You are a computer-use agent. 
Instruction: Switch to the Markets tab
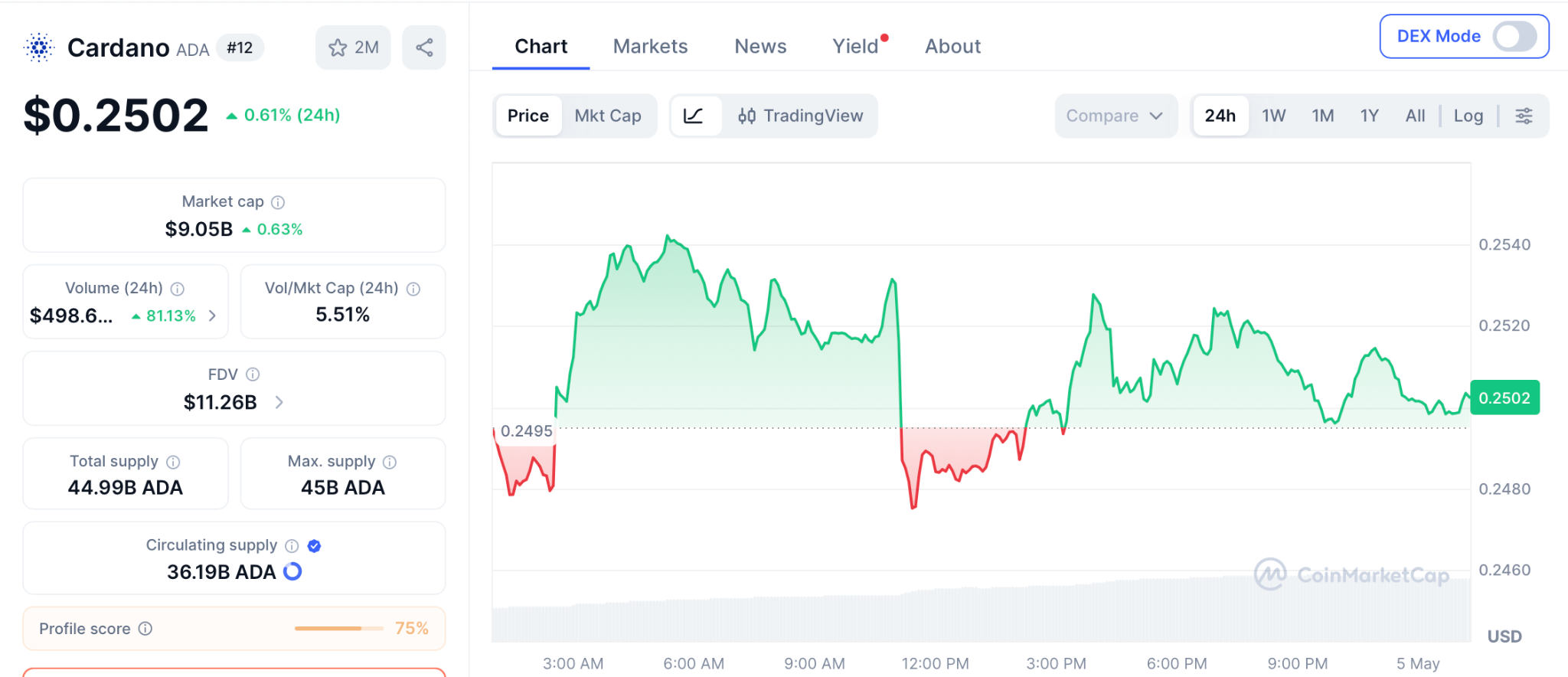pos(650,47)
